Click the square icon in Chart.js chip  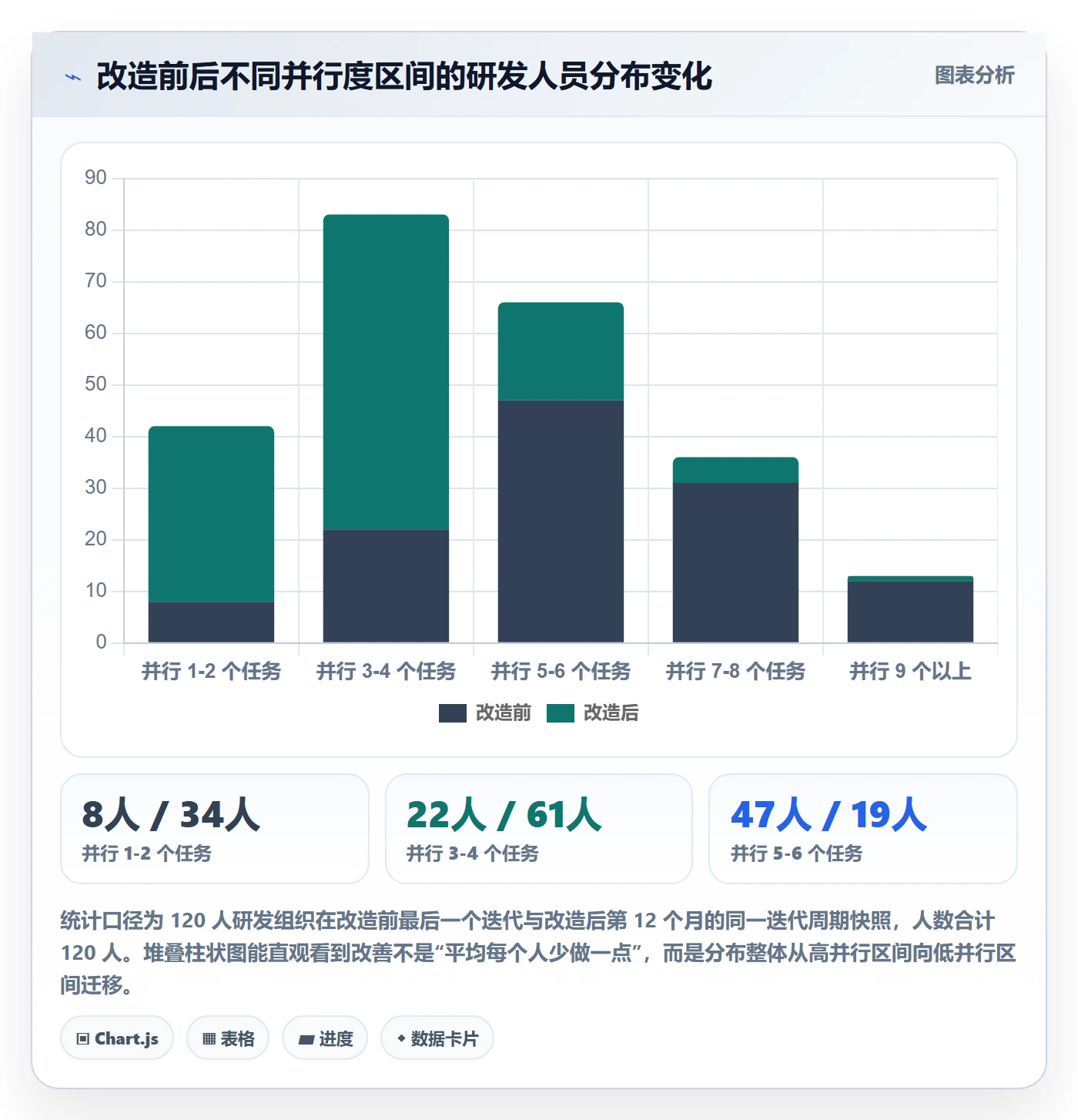click(x=83, y=1039)
